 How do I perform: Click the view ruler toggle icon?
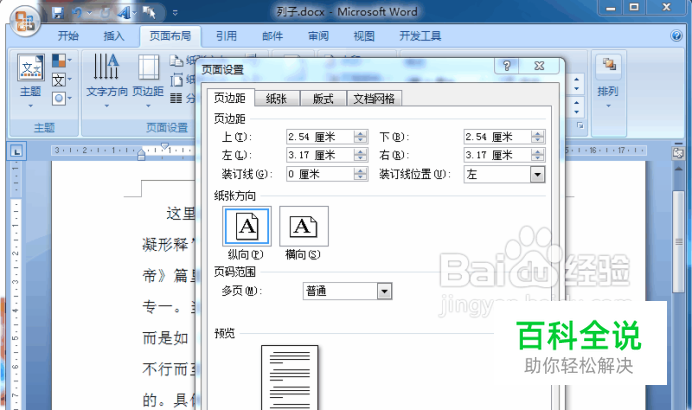pyautogui.click(x=678, y=153)
